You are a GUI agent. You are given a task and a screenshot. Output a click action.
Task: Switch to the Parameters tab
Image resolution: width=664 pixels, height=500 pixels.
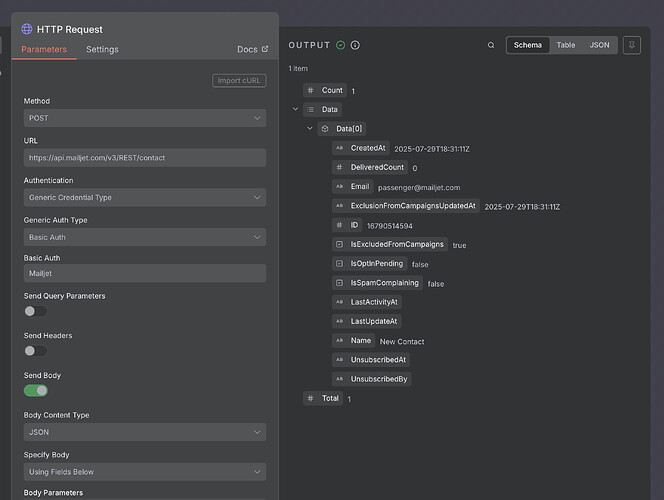[x=44, y=50]
